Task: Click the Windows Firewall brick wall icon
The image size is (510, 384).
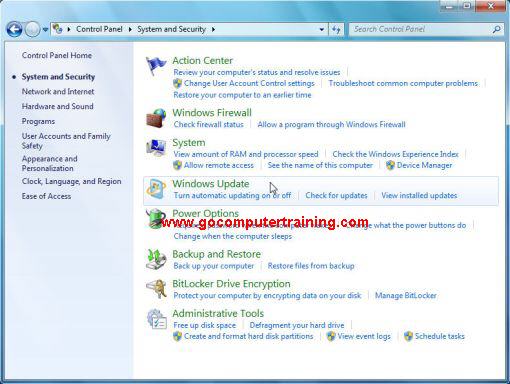Action: [x=156, y=118]
